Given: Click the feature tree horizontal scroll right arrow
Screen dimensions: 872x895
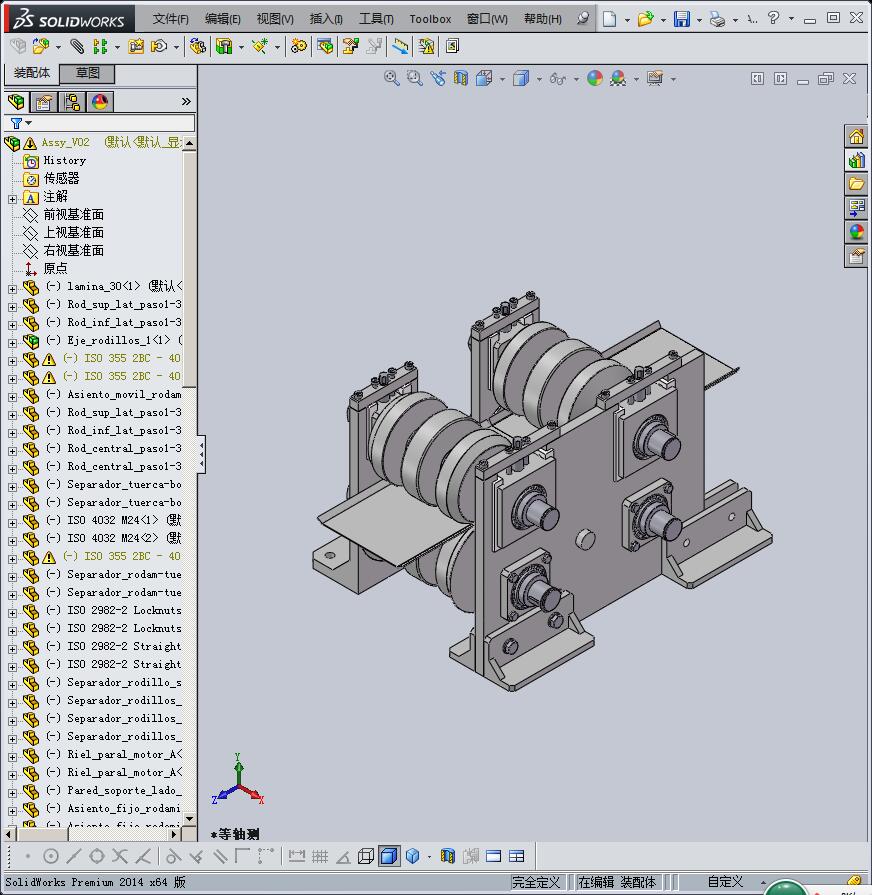Looking at the screenshot, I should (175, 834).
